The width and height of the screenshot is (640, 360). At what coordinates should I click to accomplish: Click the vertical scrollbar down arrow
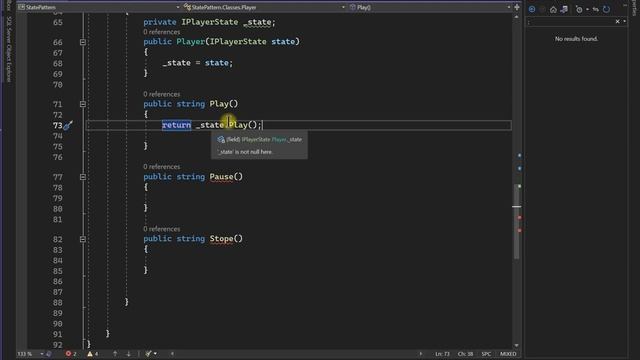tap(517, 345)
